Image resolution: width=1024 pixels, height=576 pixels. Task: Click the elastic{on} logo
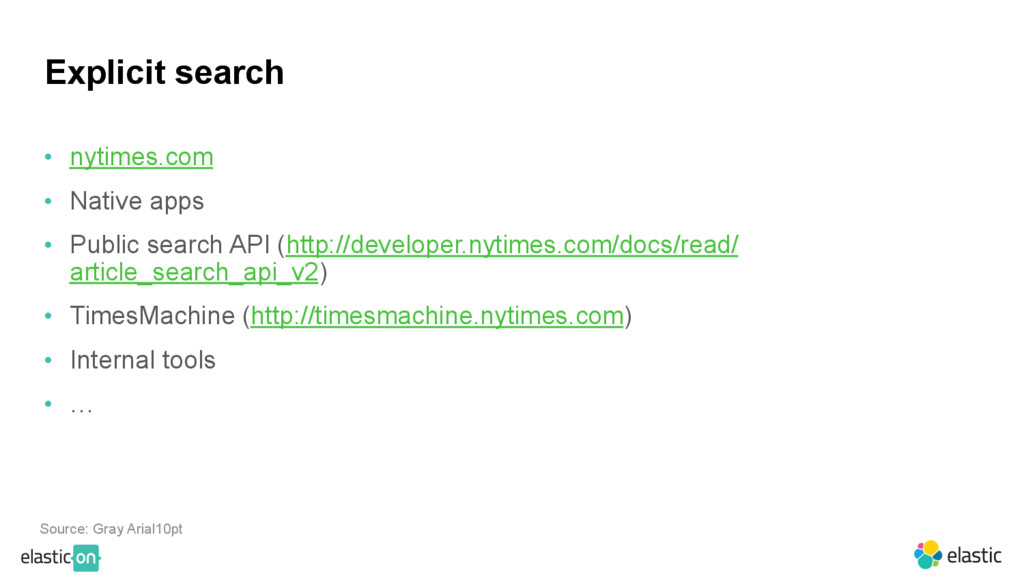pos(60,558)
